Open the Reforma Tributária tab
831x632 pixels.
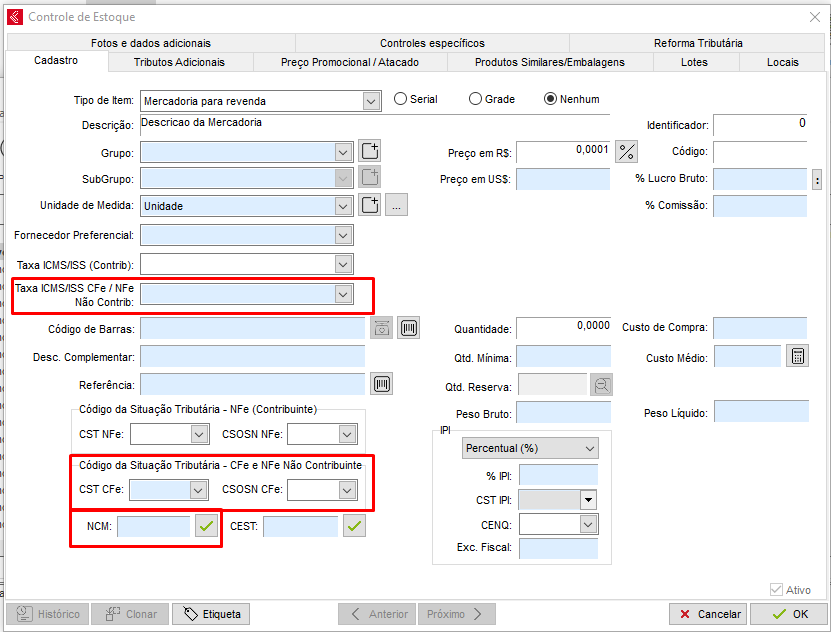(698, 43)
